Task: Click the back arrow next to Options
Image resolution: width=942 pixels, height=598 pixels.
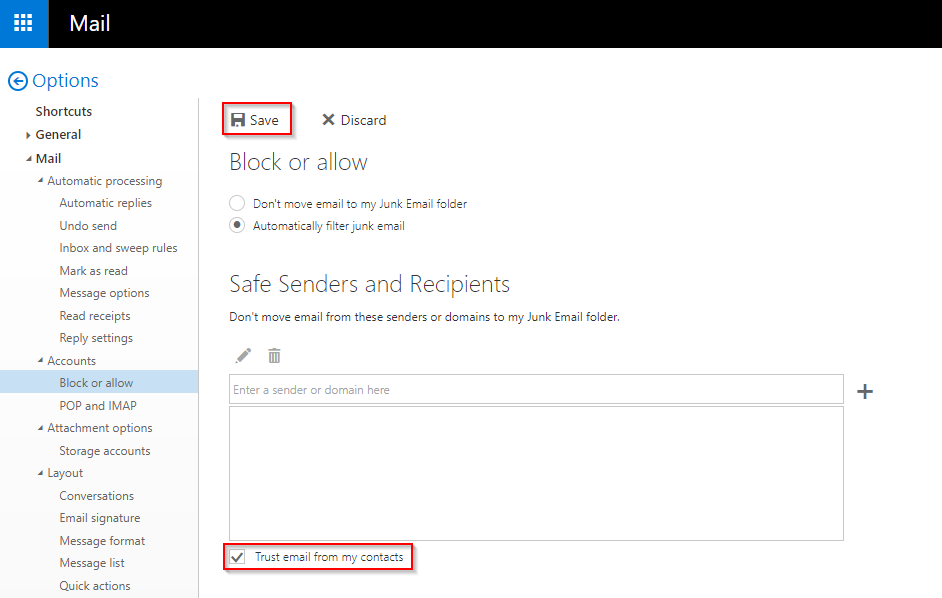Action: click(x=17, y=81)
